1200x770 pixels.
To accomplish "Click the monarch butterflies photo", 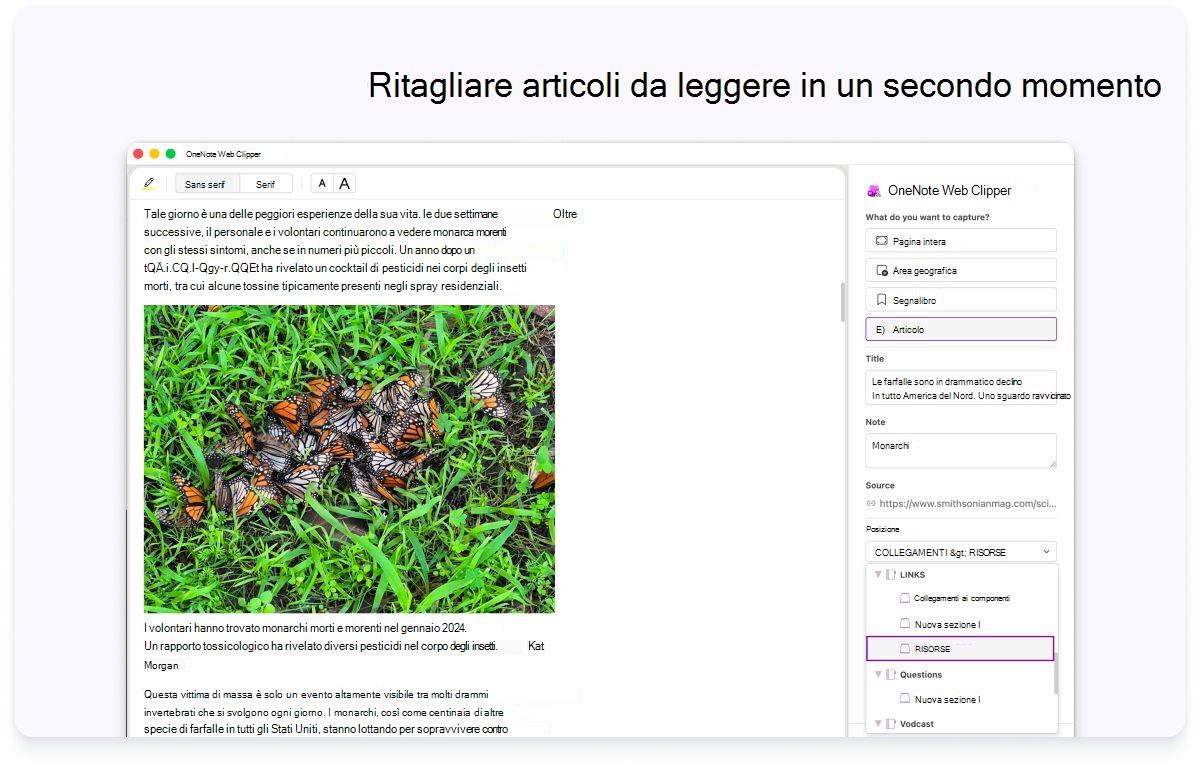I will click(349, 459).
